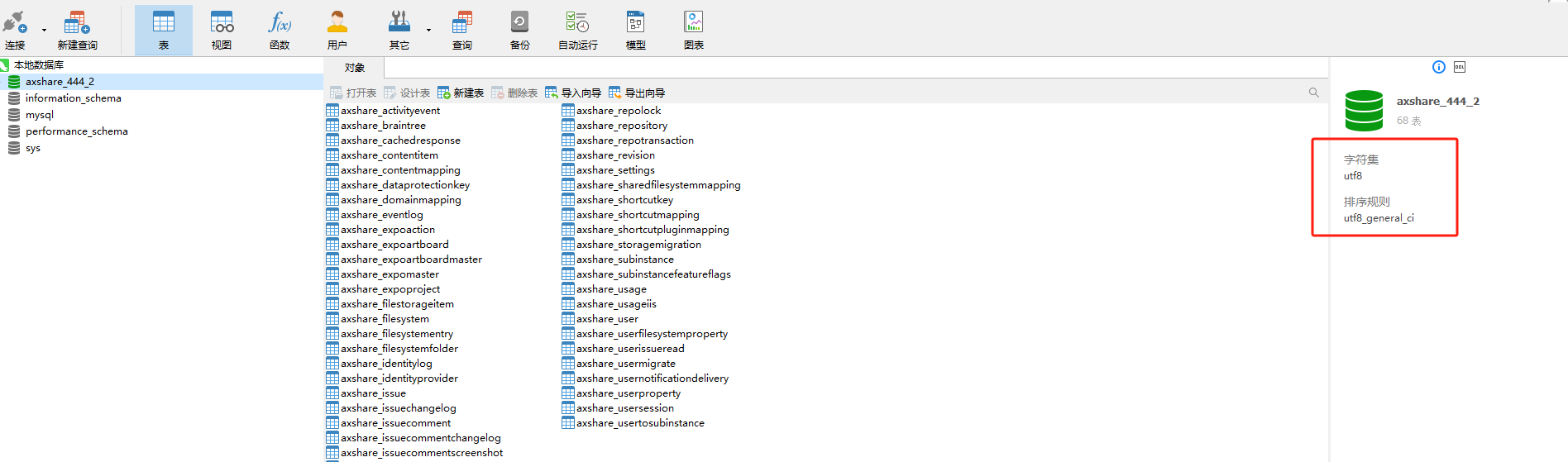Viewport: 1568px width, 462px height.
Task: Click the 其它 (Other) toolbar icon
Action: click(x=399, y=30)
